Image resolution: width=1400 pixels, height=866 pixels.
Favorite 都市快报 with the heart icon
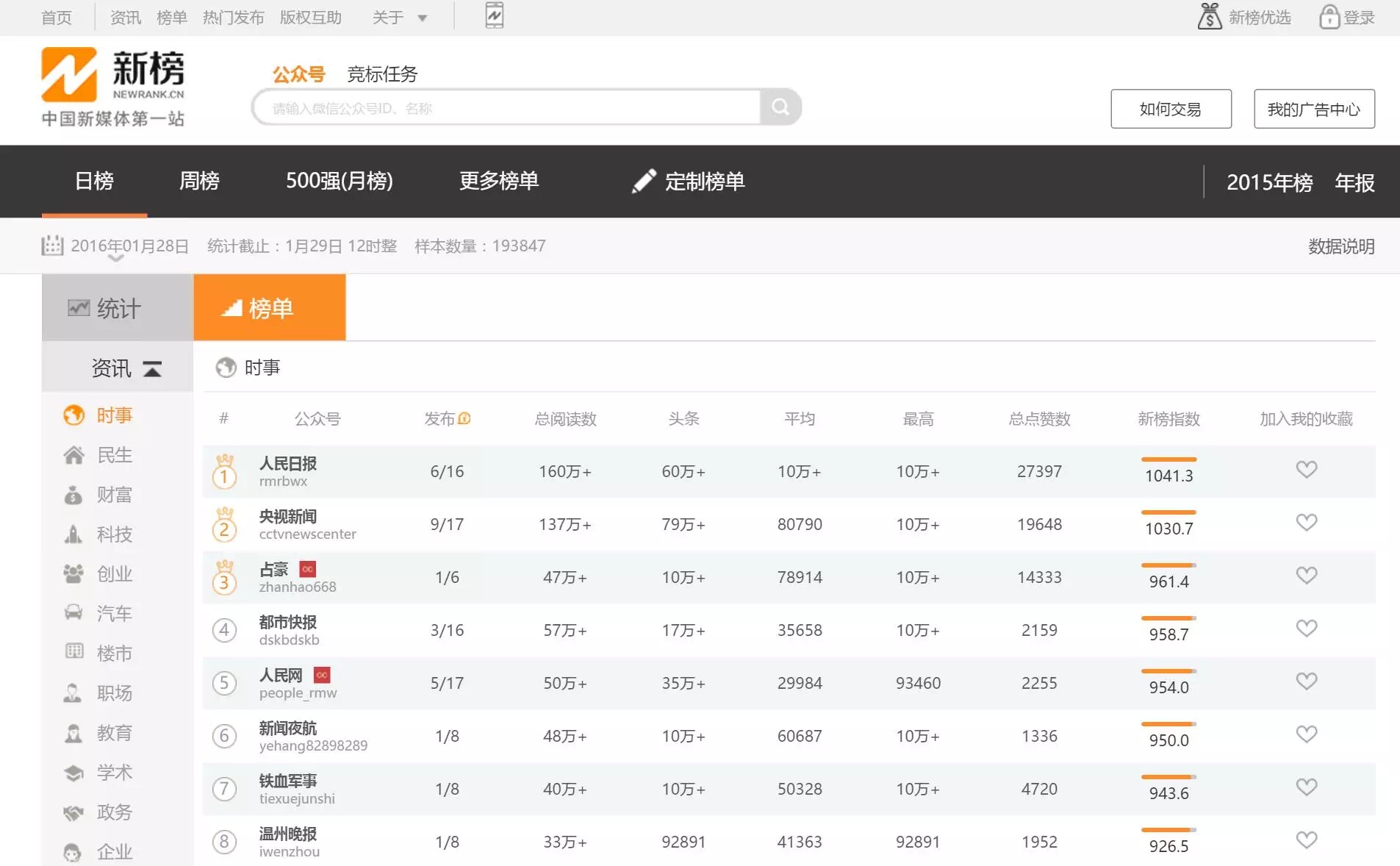(1306, 628)
